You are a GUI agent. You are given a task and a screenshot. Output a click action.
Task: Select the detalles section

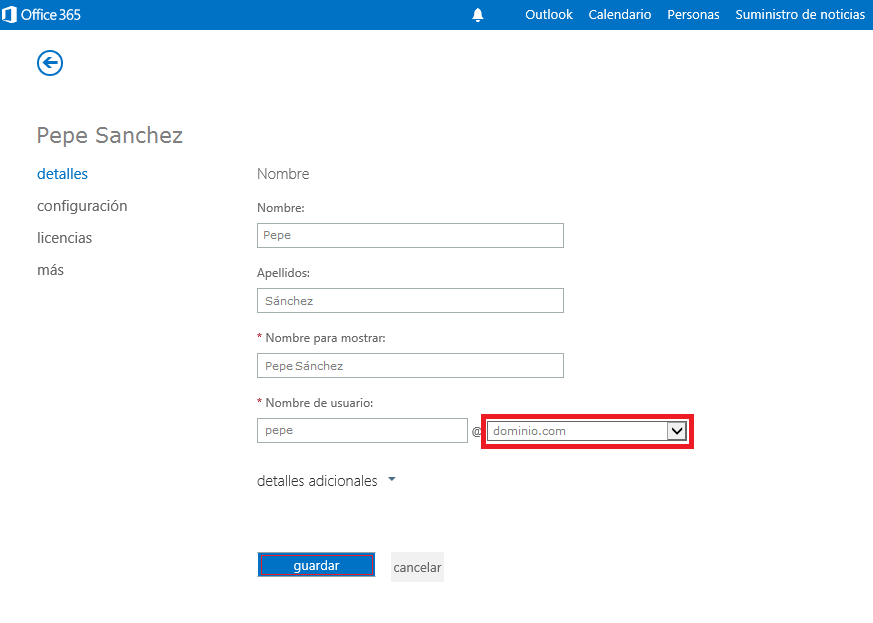tap(62, 174)
